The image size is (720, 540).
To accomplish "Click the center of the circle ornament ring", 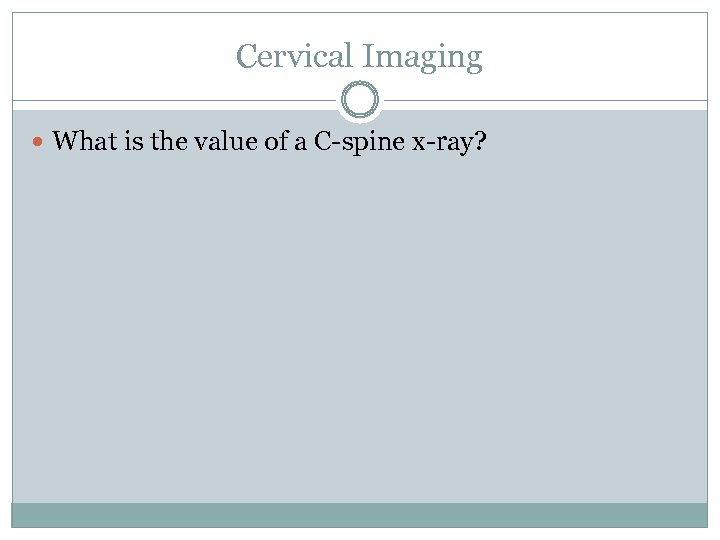I will coord(360,100).
